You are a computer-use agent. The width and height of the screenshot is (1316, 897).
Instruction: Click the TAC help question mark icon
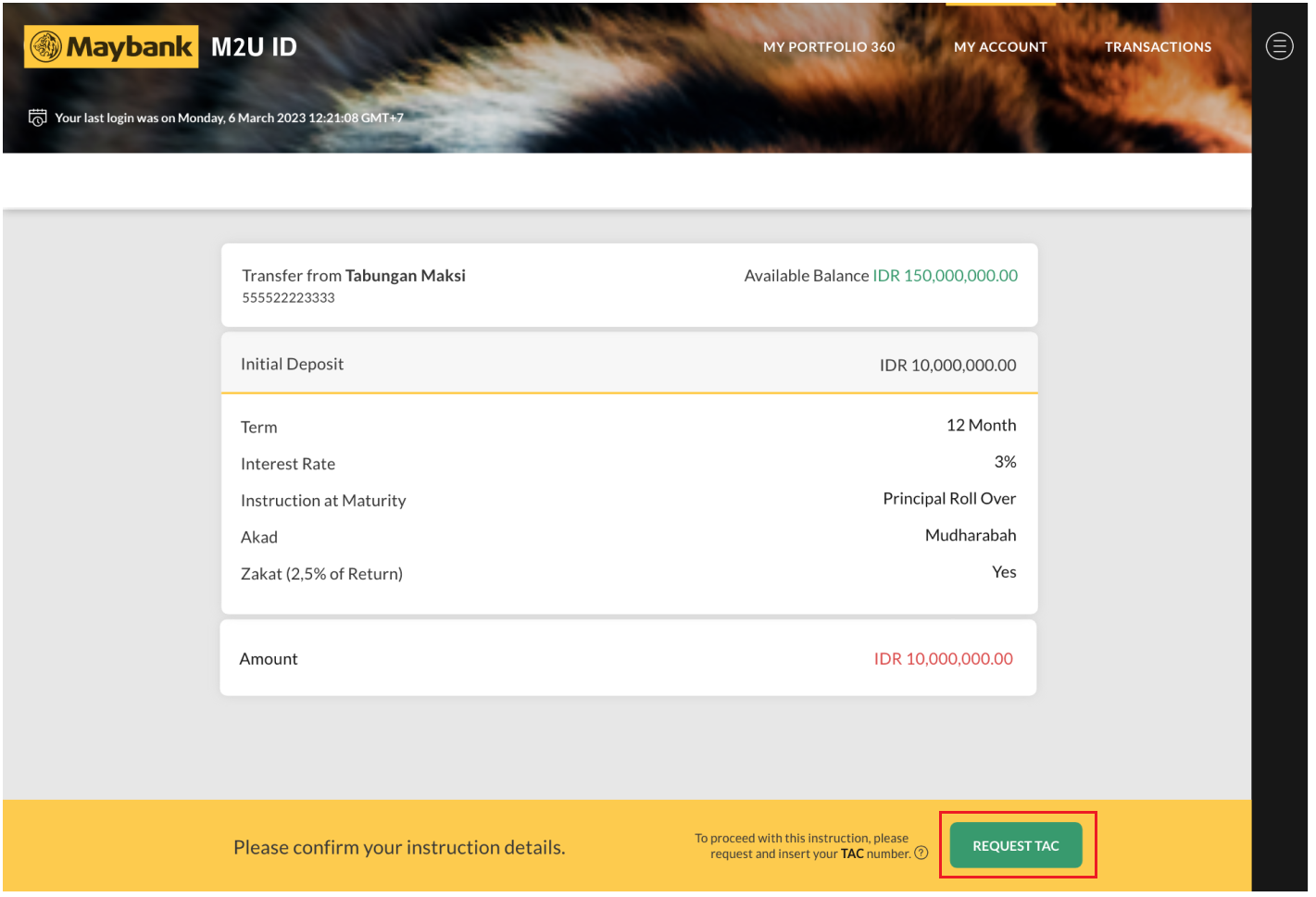[x=921, y=853]
